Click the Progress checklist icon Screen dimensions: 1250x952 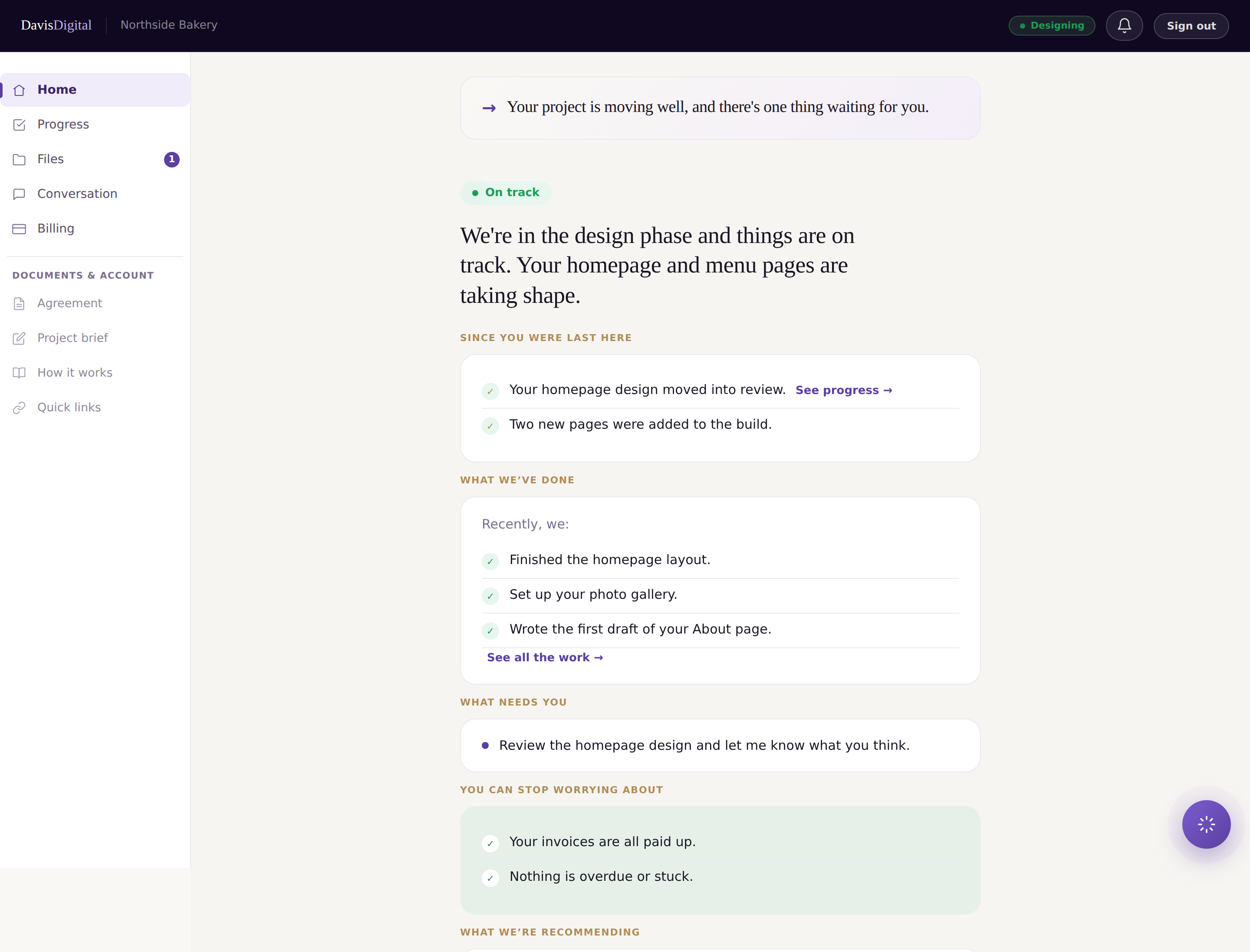pos(19,125)
